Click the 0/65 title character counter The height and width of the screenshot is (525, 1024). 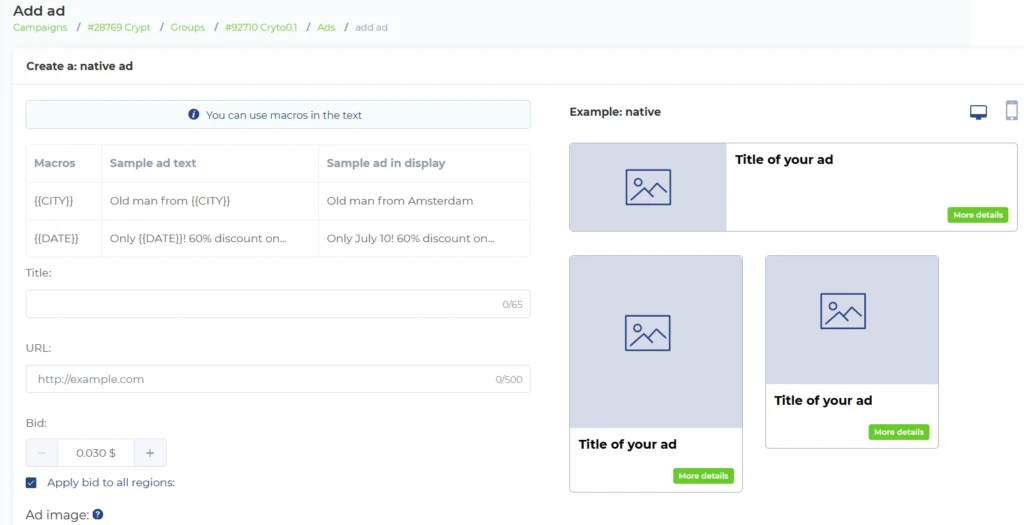[x=513, y=304]
